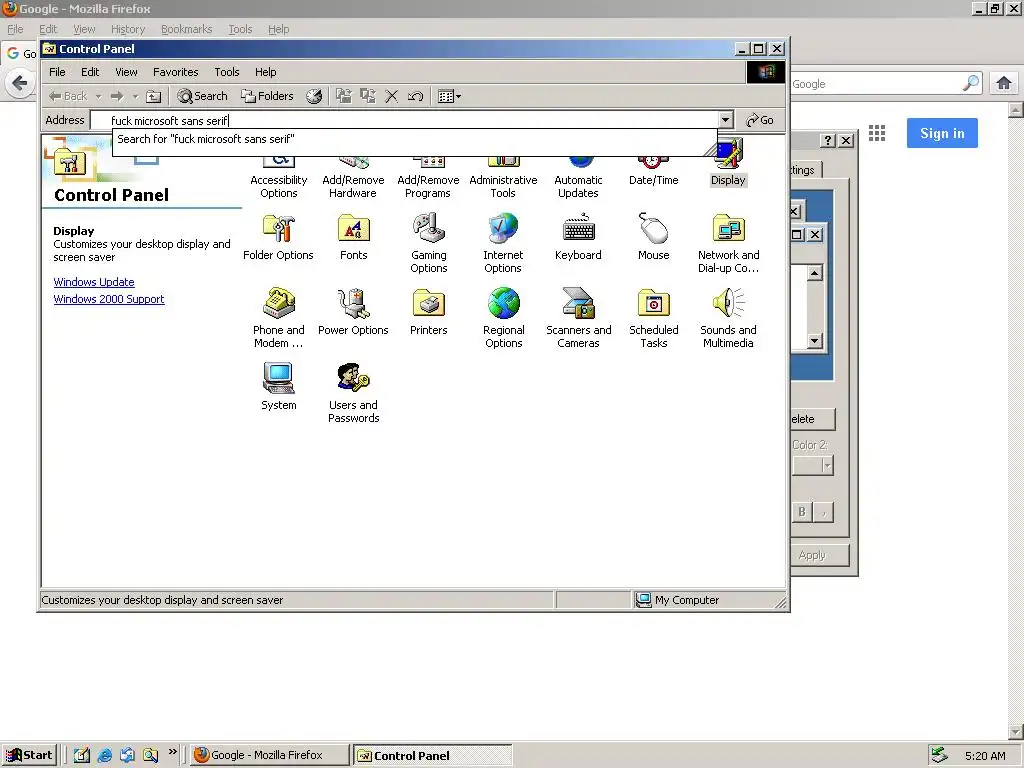Open Network and Dial-up Connections
Viewport: 1024px width, 768px height.
(x=728, y=243)
